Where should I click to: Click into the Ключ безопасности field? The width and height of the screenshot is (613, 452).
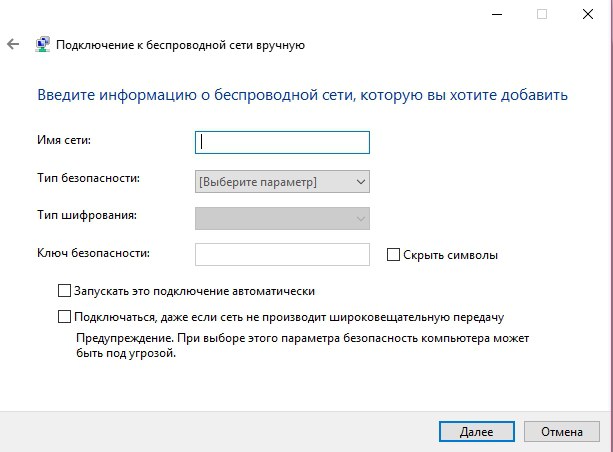(282, 255)
